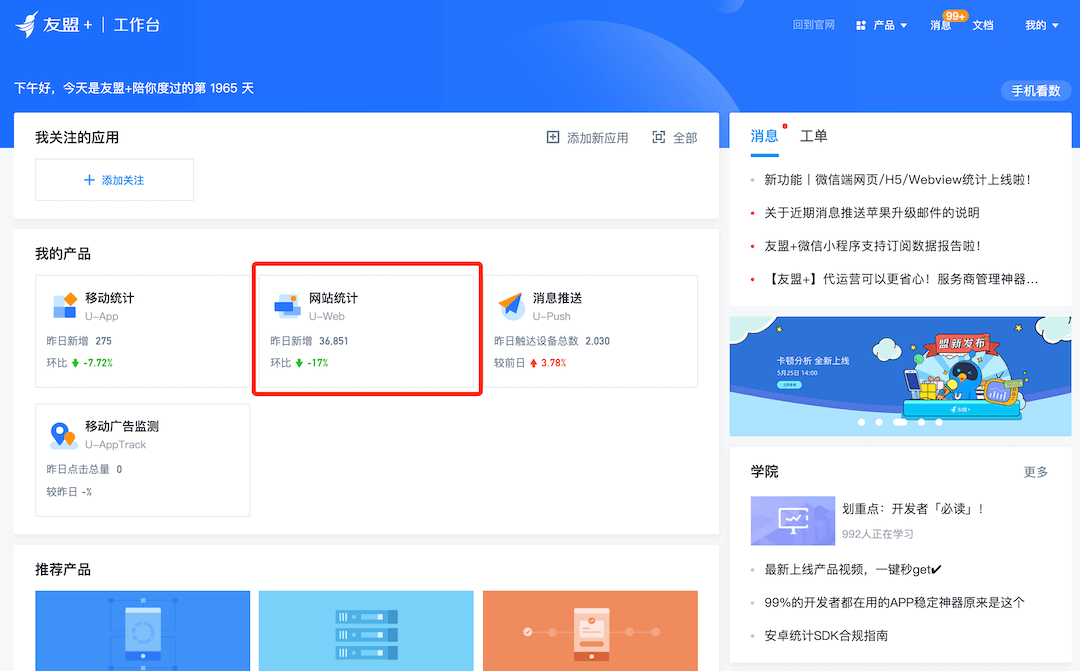The height and width of the screenshot is (671, 1080).
Task: Click the 添加关注 button
Action: tap(114, 180)
